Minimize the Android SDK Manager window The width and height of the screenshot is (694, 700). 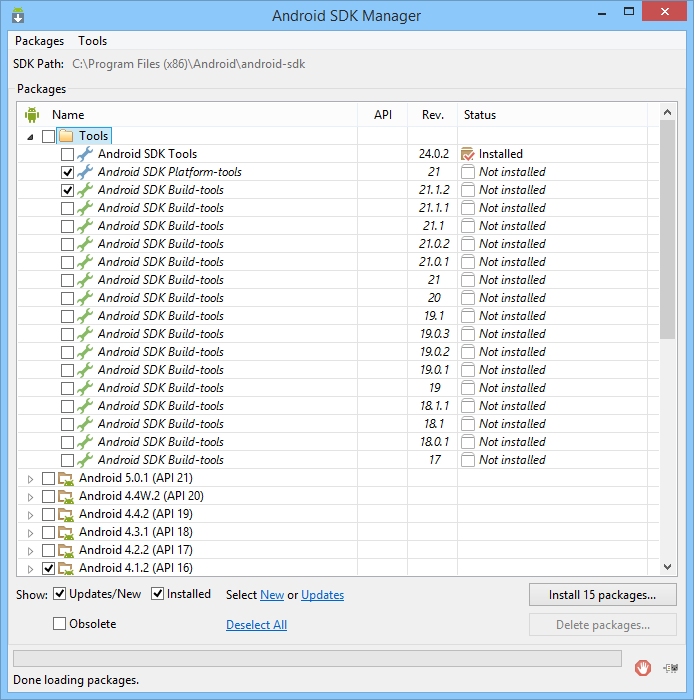point(602,12)
